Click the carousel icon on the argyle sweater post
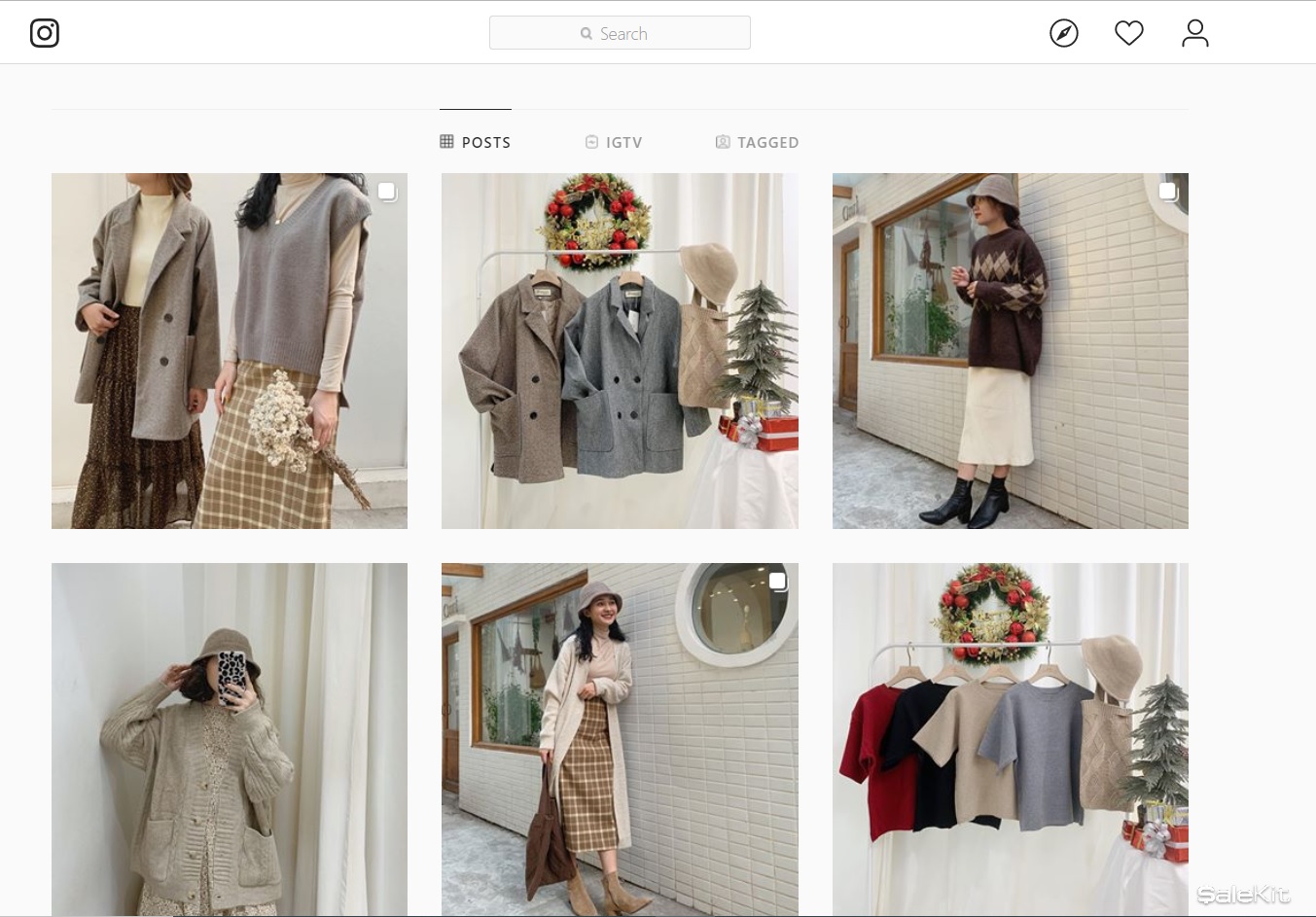Image resolution: width=1316 pixels, height=917 pixels. coord(1166,192)
